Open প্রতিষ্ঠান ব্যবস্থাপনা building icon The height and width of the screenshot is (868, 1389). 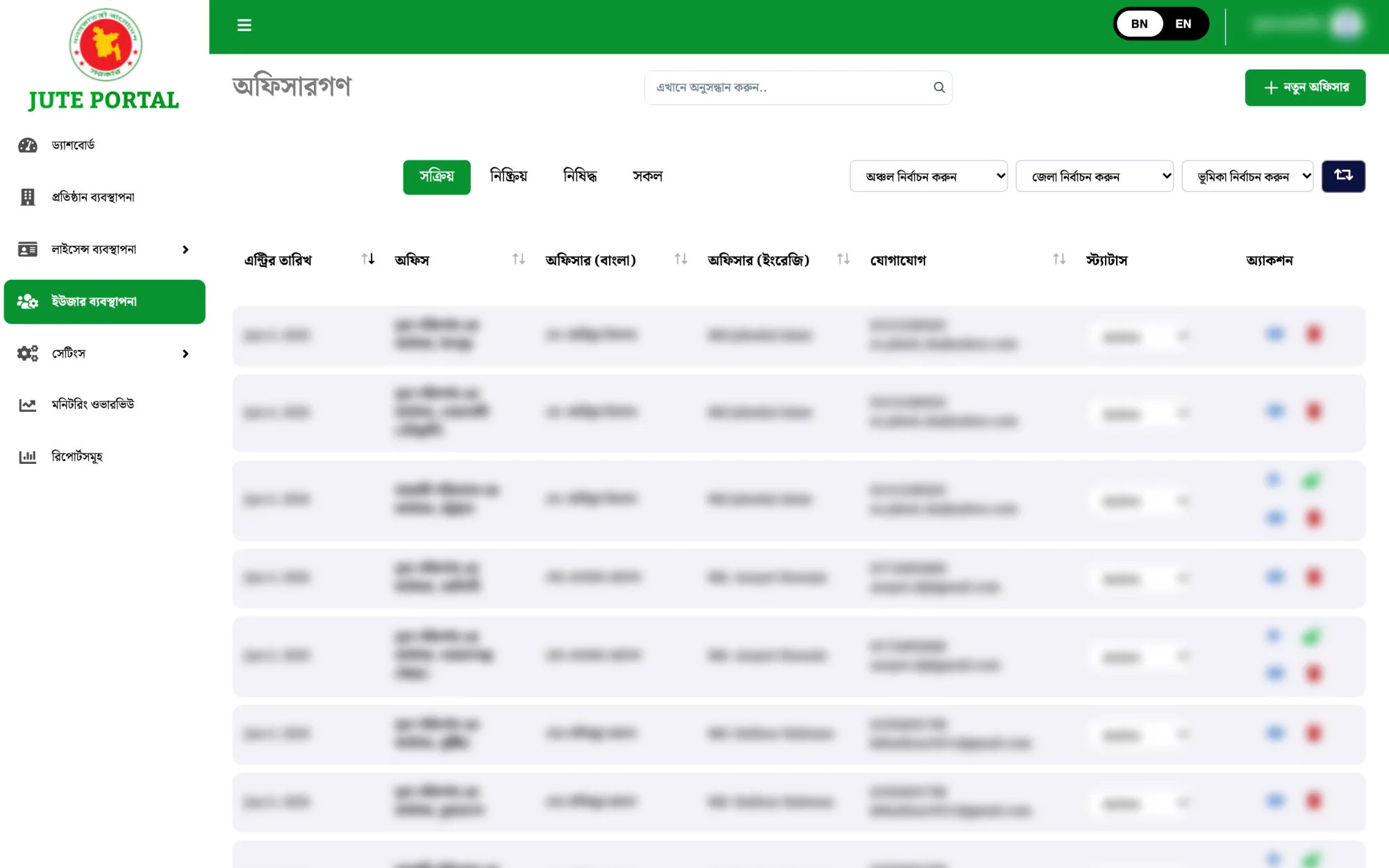(28, 197)
